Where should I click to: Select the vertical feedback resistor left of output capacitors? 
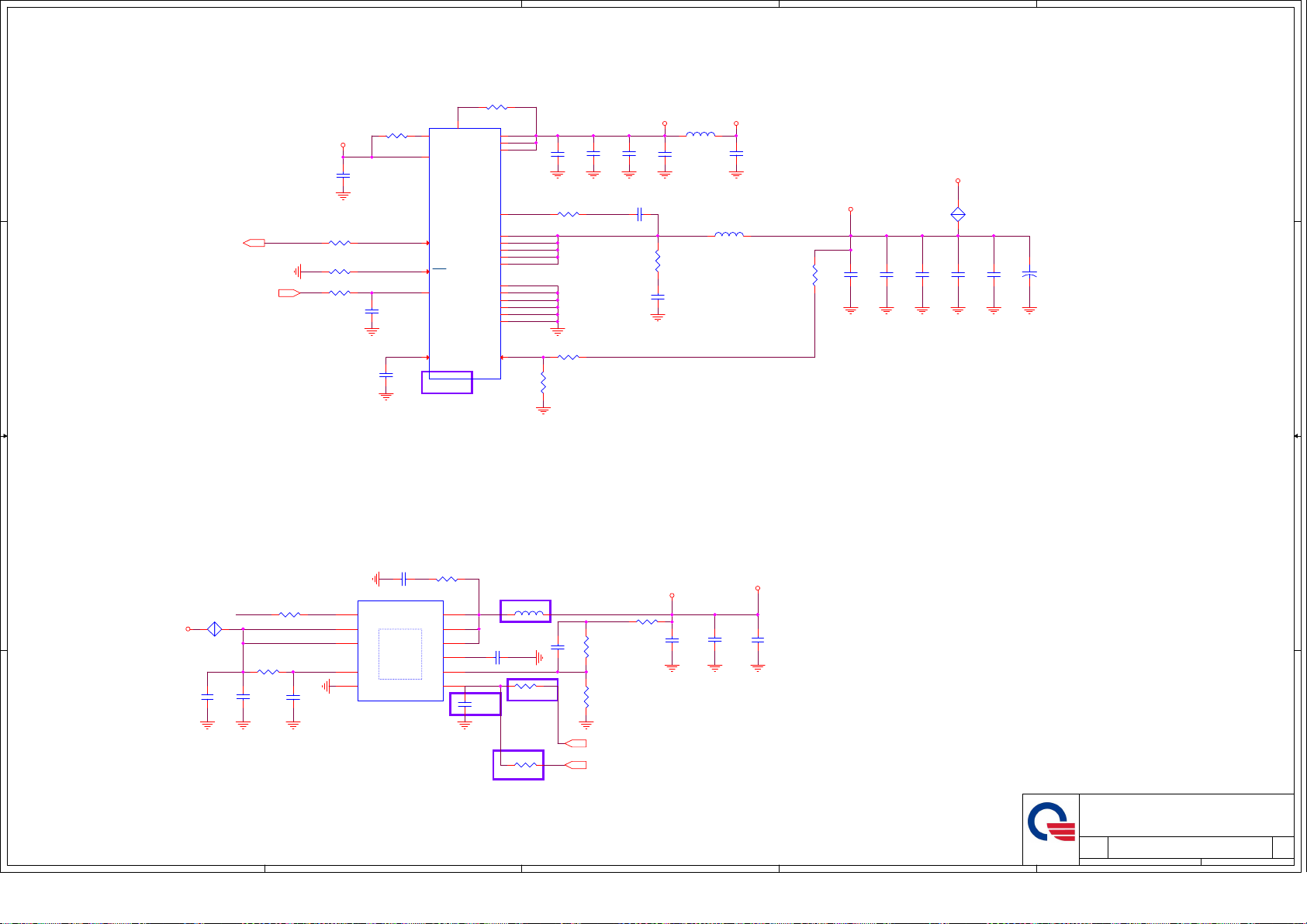point(814,275)
